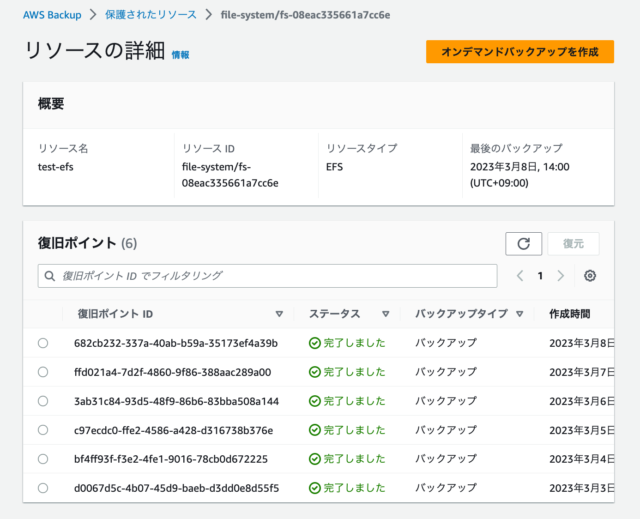The height and width of the screenshot is (519, 640).
Task: Open 保護されたリソース breadcrumb link
Action: point(151,15)
